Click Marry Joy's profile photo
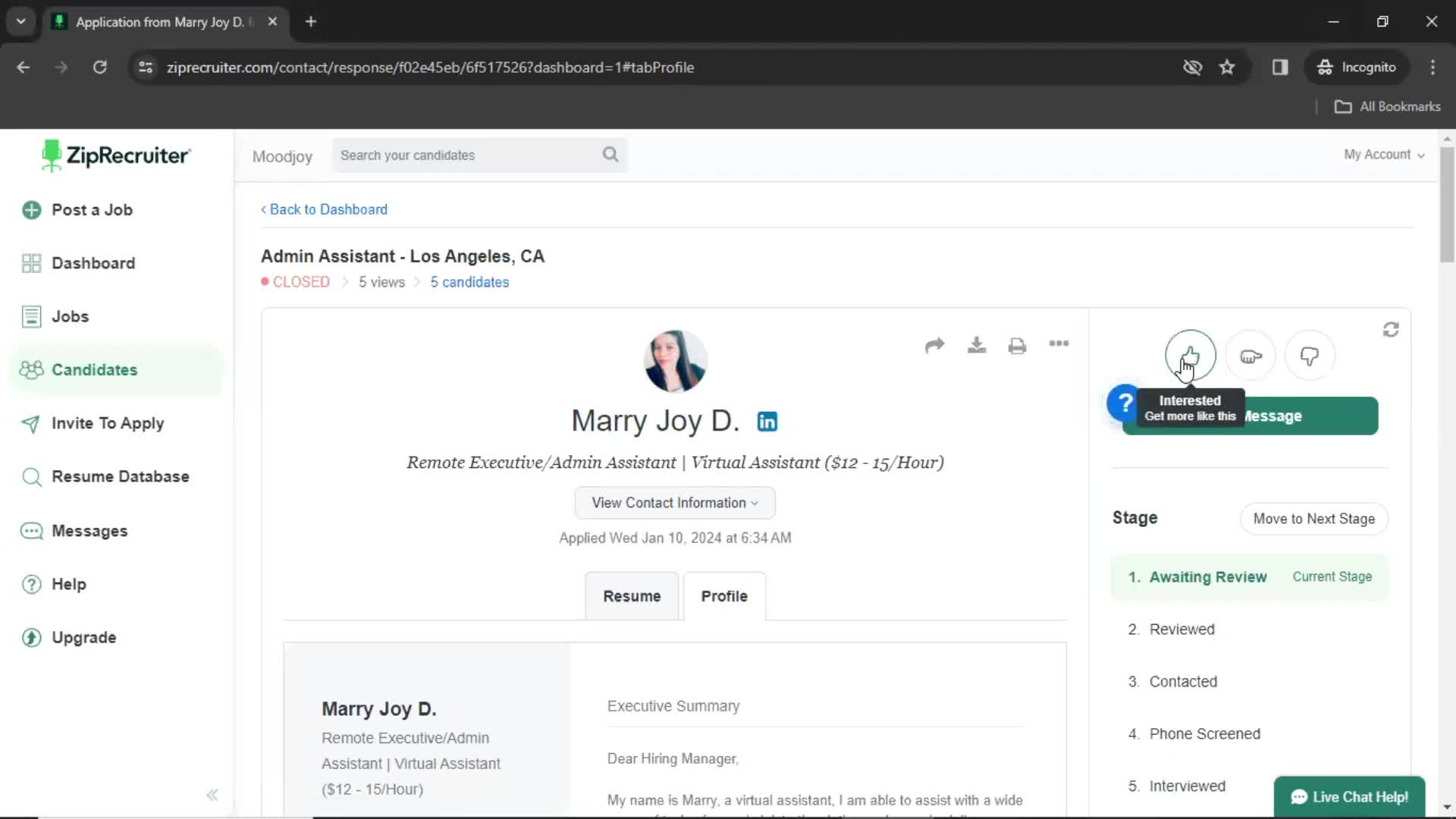The image size is (1456, 819). (x=675, y=361)
